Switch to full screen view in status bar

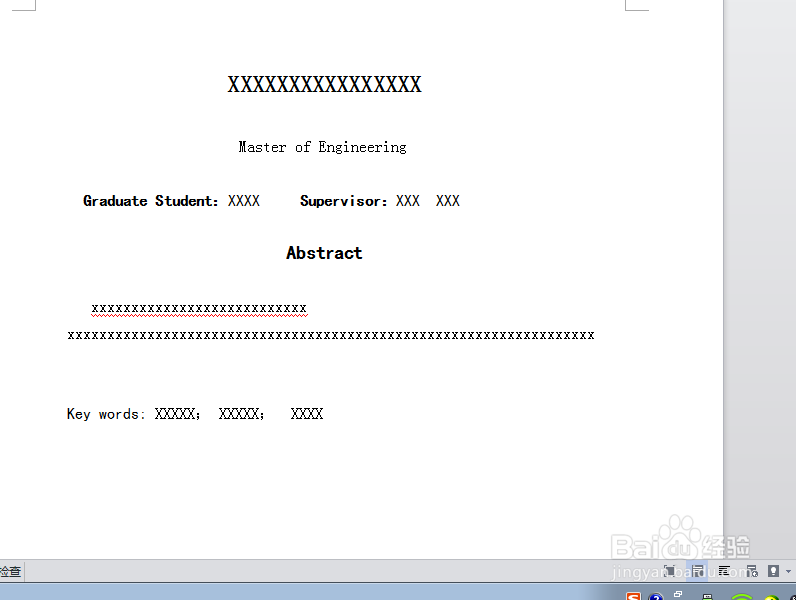[x=669, y=572]
